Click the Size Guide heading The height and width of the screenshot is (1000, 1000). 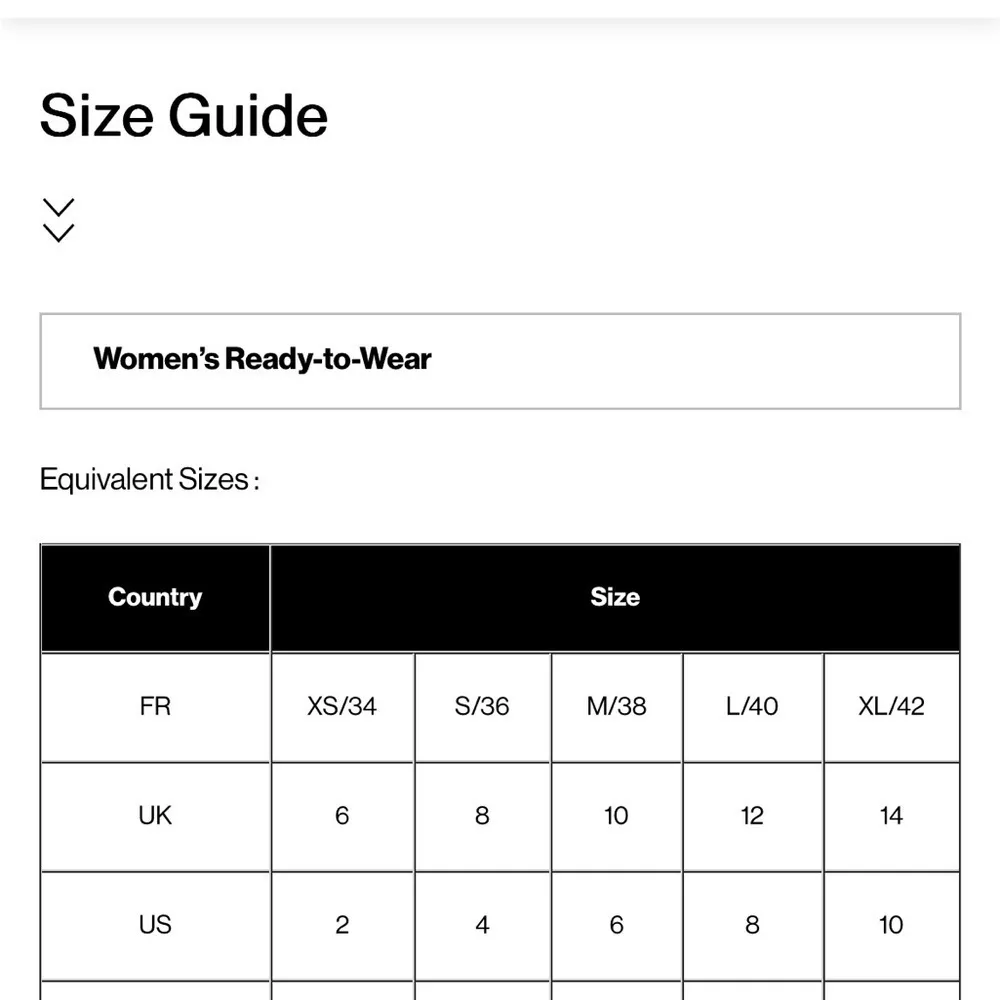(184, 115)
